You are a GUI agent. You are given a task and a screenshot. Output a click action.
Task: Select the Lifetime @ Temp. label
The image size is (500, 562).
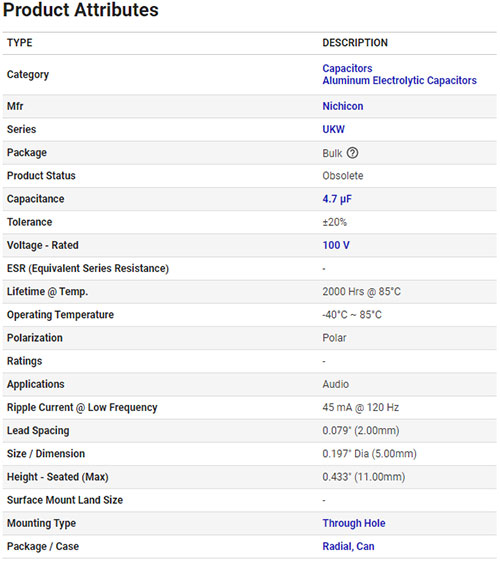(x=47, y=291)
